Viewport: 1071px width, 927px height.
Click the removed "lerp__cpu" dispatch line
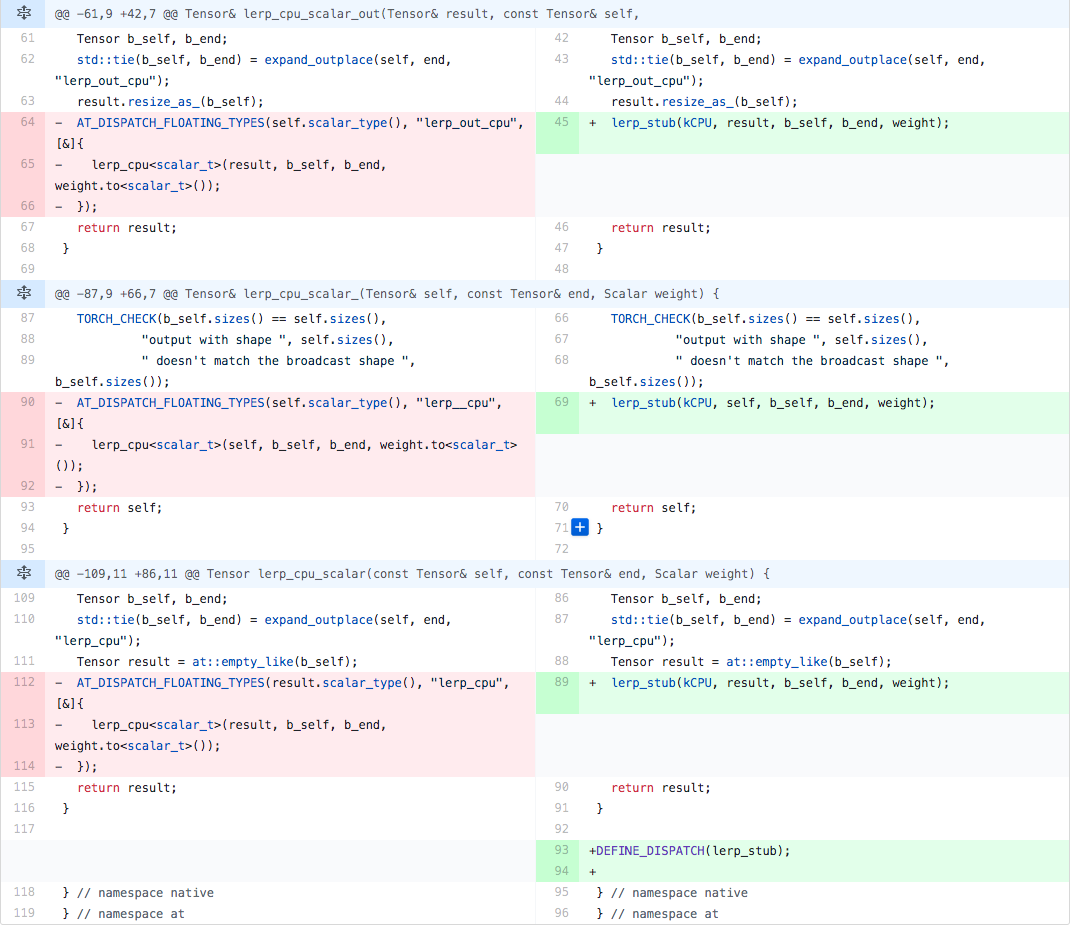click(290, 403)
